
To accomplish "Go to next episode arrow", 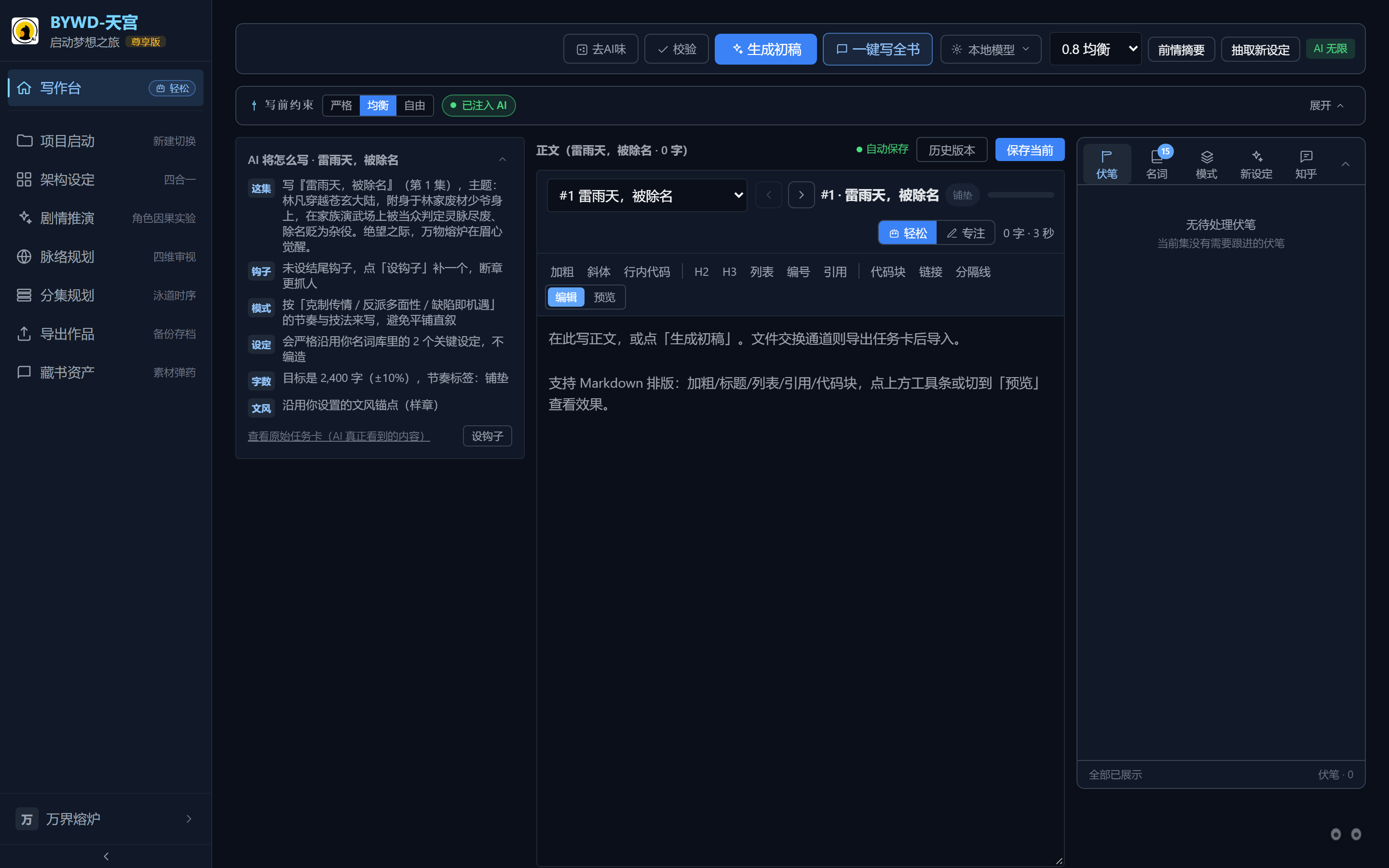I will click(x=801, y=195).
